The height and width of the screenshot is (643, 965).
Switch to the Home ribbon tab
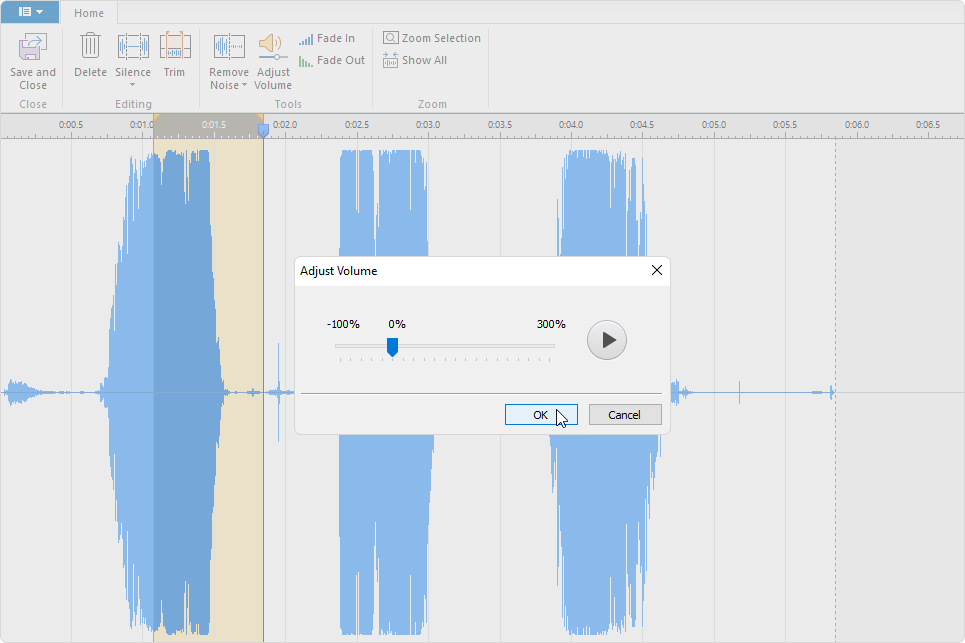89,13
